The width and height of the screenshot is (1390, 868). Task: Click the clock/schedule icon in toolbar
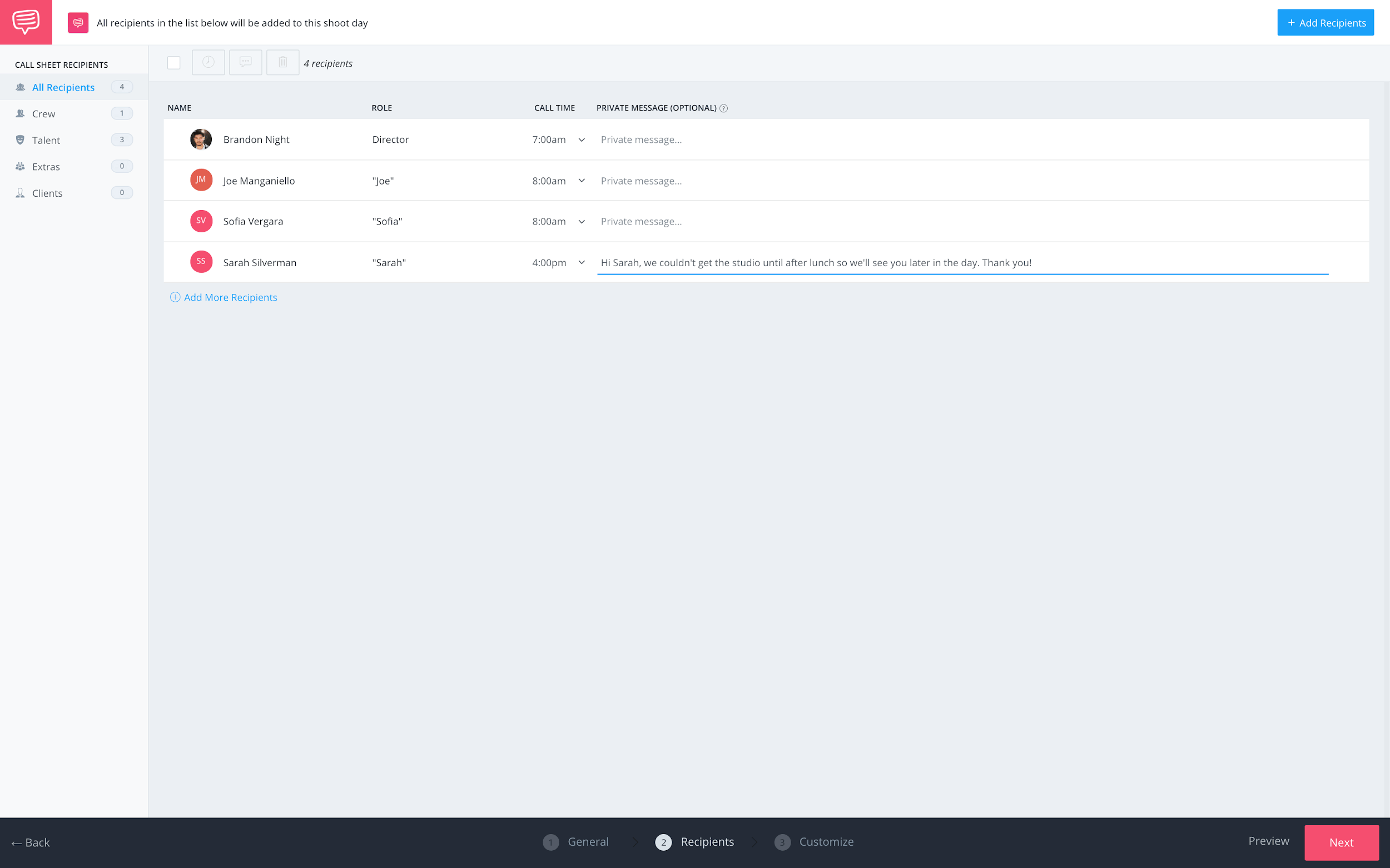(208, 63)
